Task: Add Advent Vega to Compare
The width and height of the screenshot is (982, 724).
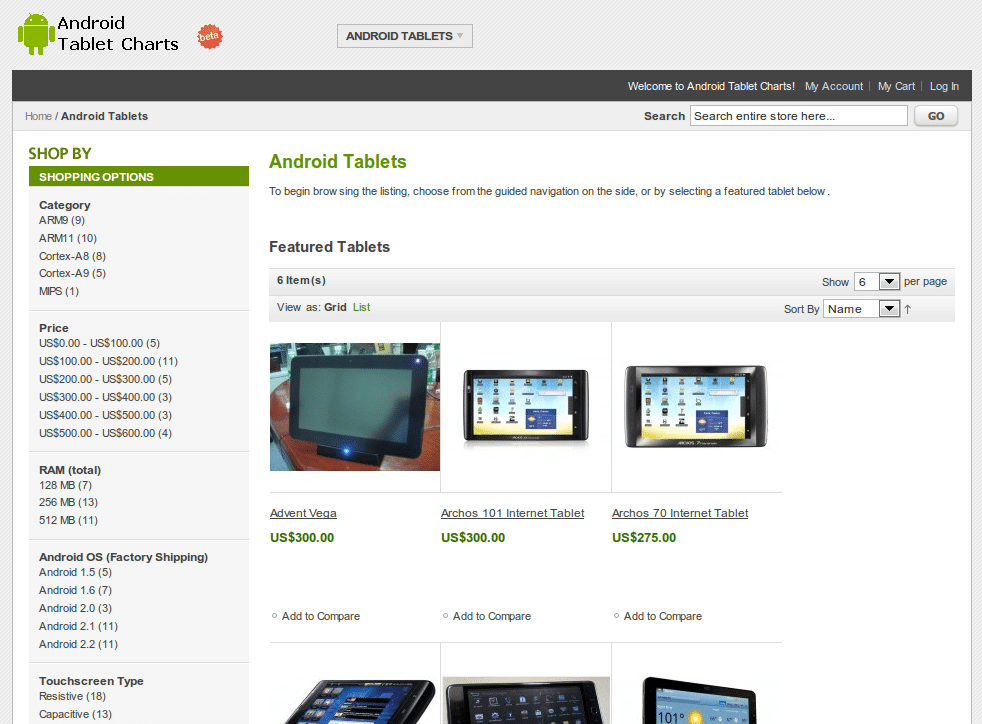Action: tap(321, 616)
